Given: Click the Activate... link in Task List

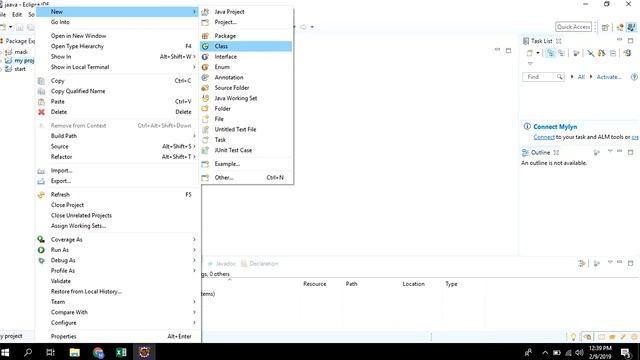Looking at the screenshot, I should click(609, 77).
